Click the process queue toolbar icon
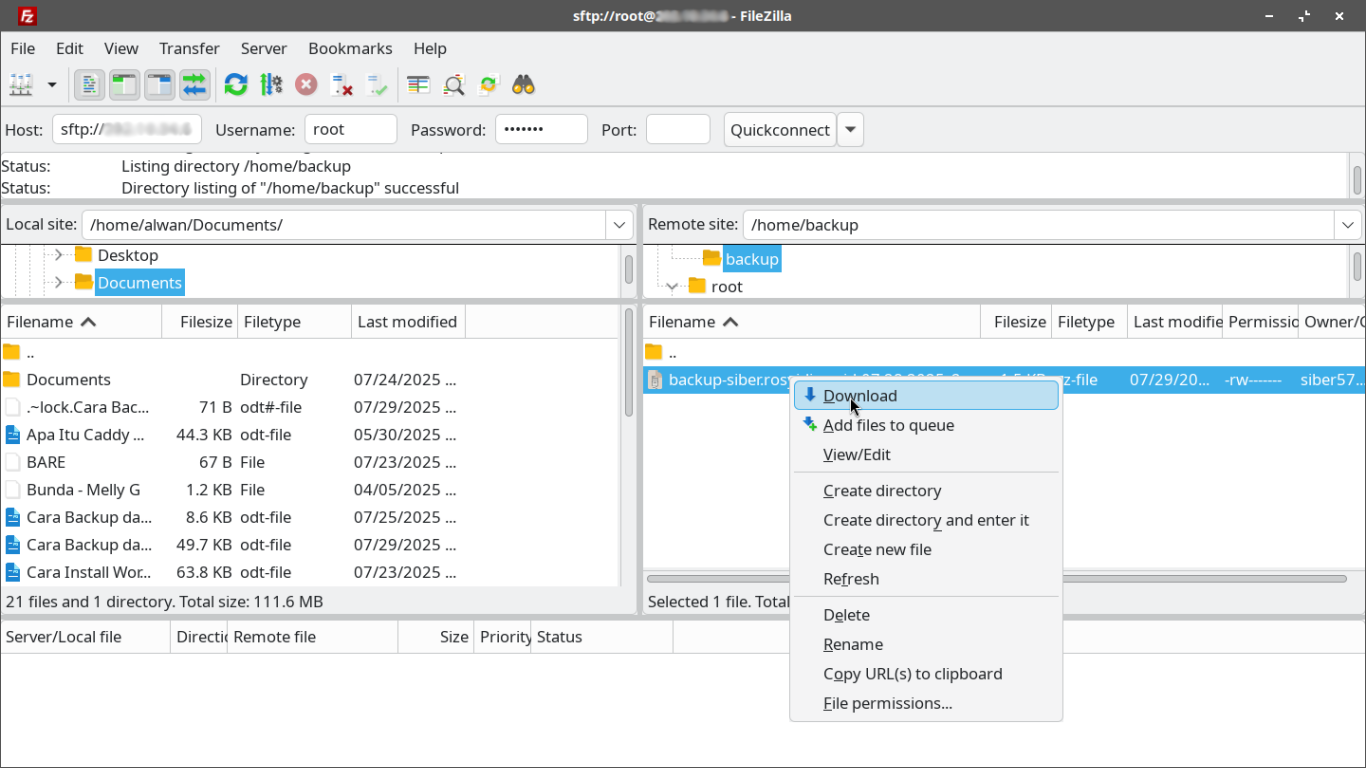The width and height of the screenshot is (1366, 768). 271,85
